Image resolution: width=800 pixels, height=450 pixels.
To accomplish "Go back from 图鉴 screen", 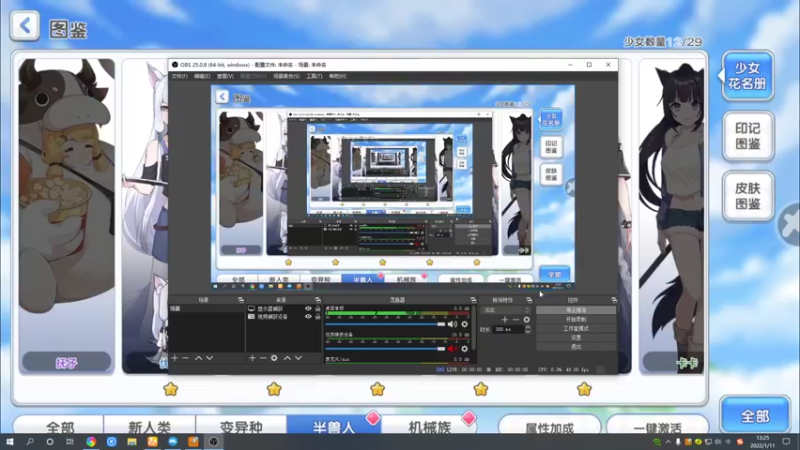I will pyautogui.click(x=24, y=26).
